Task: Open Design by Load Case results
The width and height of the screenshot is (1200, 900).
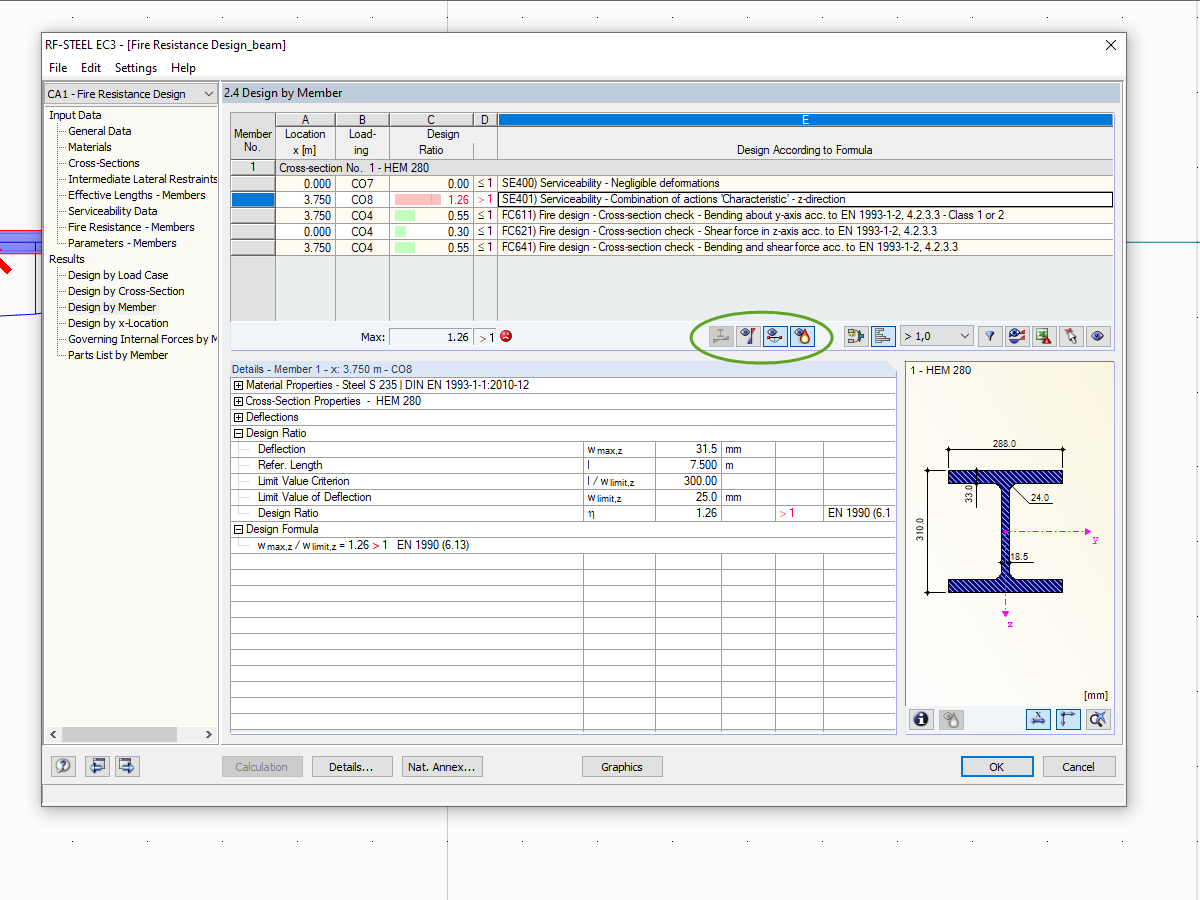Action: point(118,275)
